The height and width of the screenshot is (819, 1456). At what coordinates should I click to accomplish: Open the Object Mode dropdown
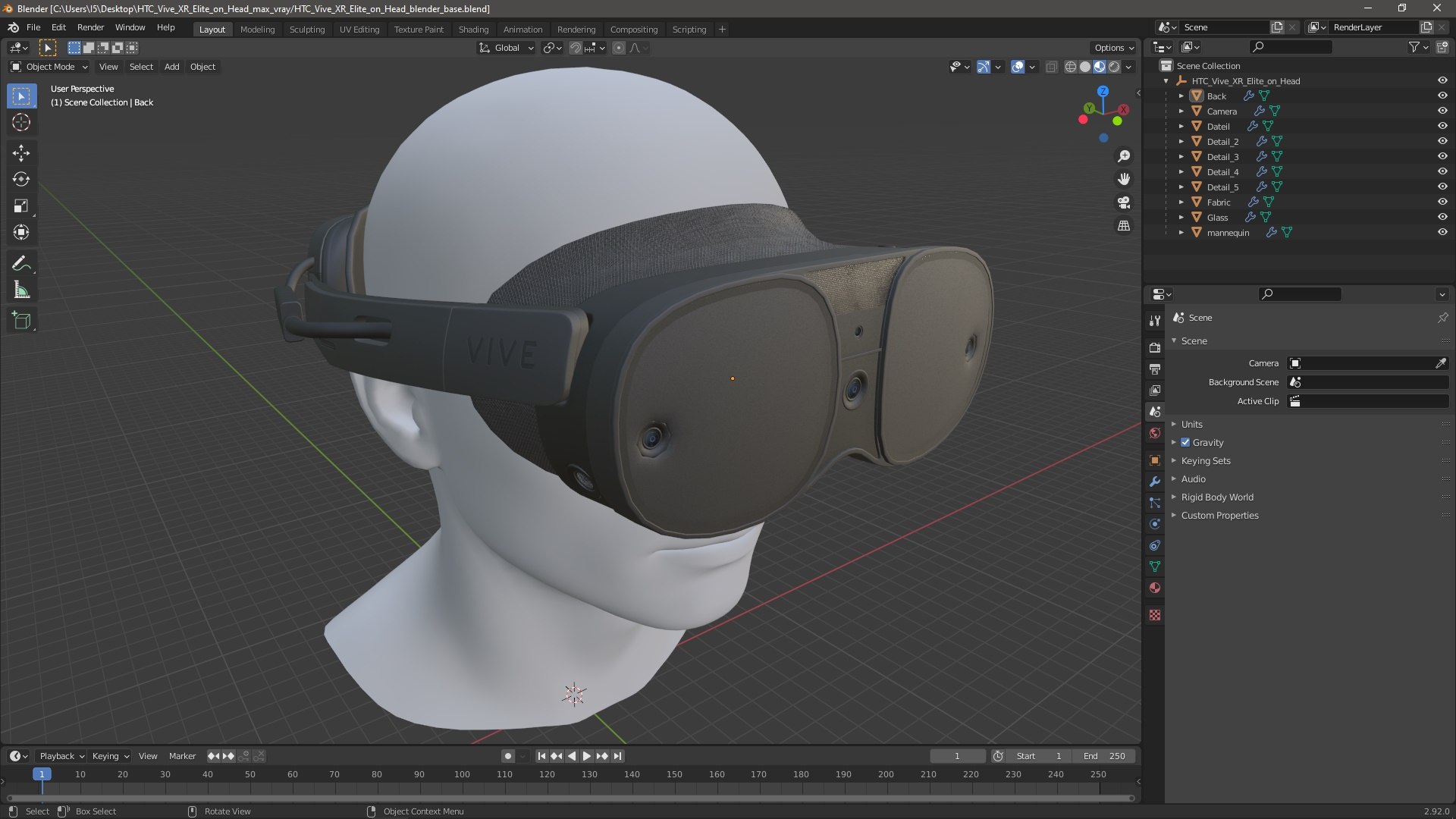(49, 67)
